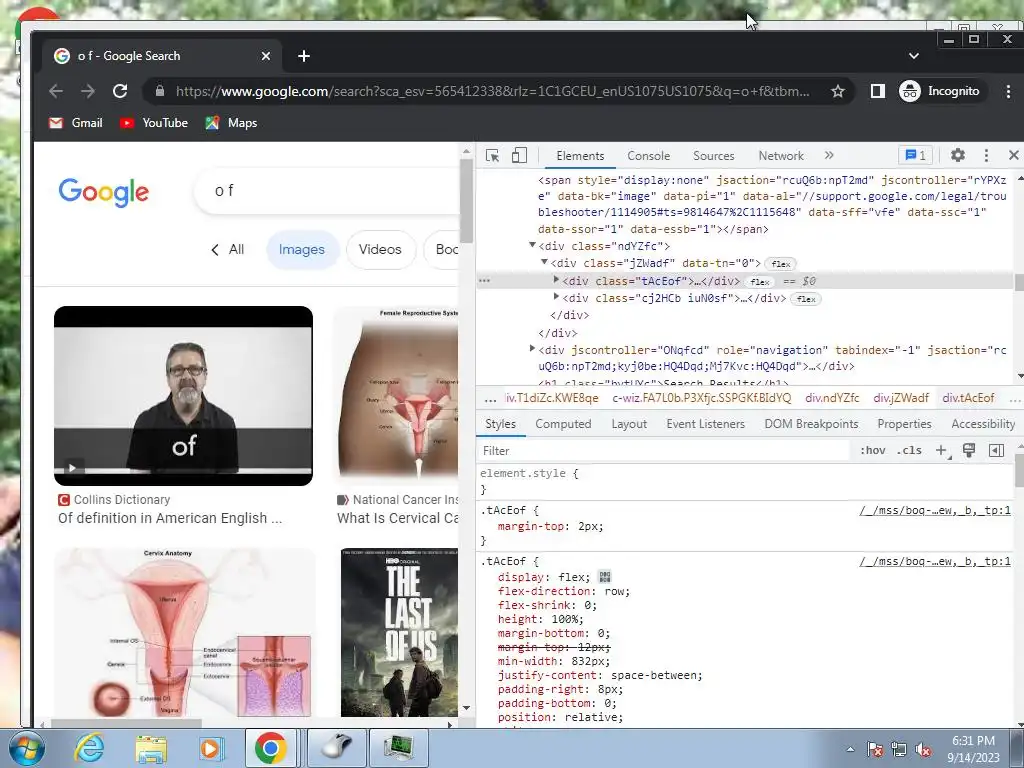Collapse the div class ndYZfc node
Screen dimensions: 1024x768
[532, 246]
